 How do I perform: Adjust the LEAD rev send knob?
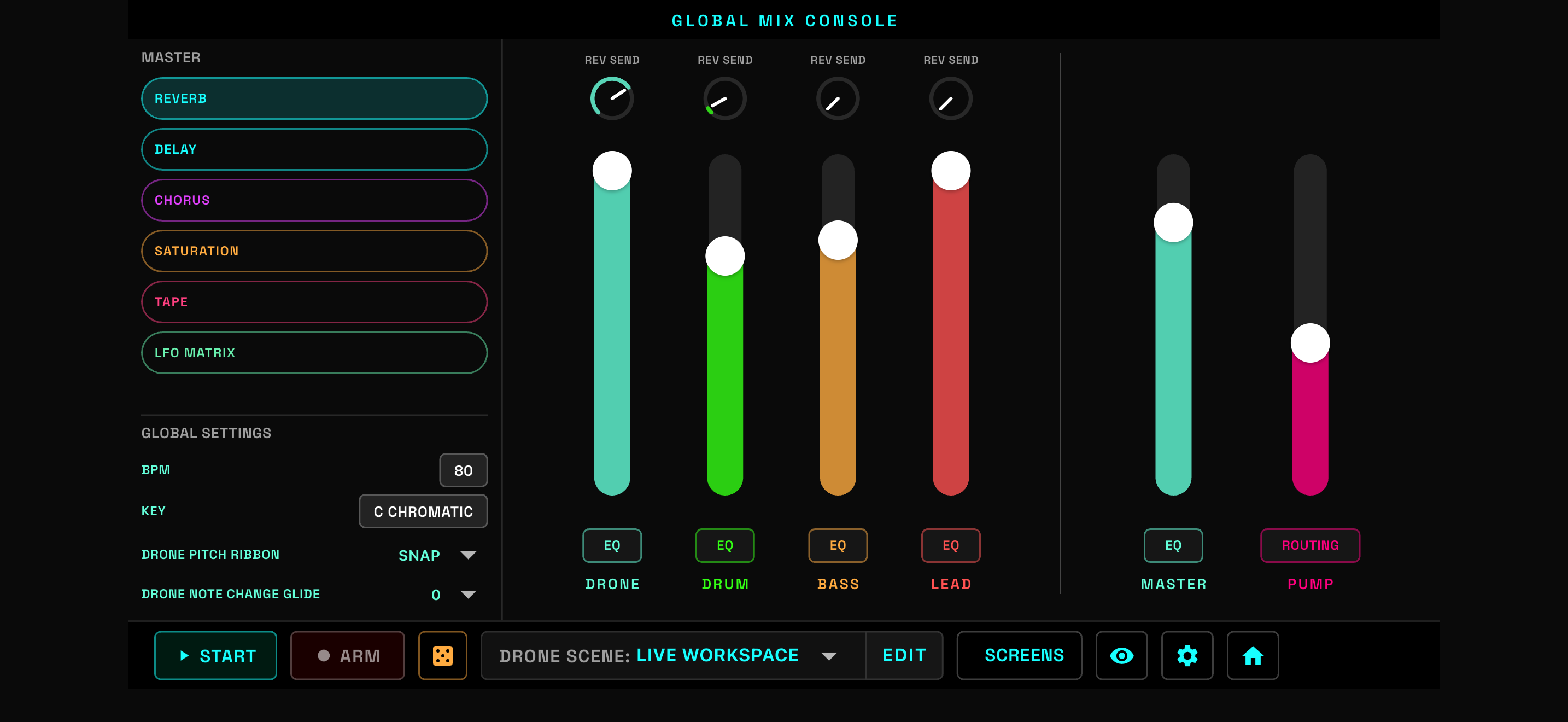[951, 98]
